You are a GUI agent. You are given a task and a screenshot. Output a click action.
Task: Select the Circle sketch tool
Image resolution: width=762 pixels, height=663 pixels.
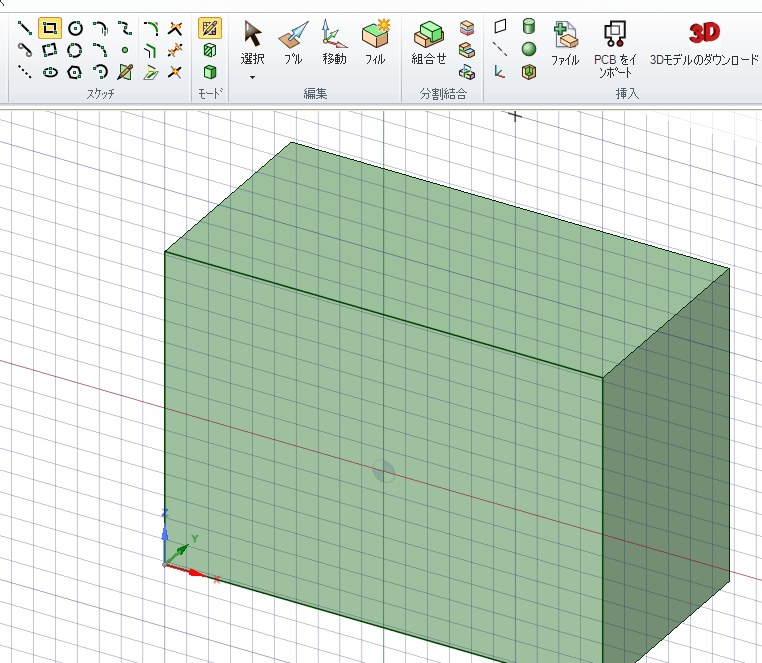75,28
